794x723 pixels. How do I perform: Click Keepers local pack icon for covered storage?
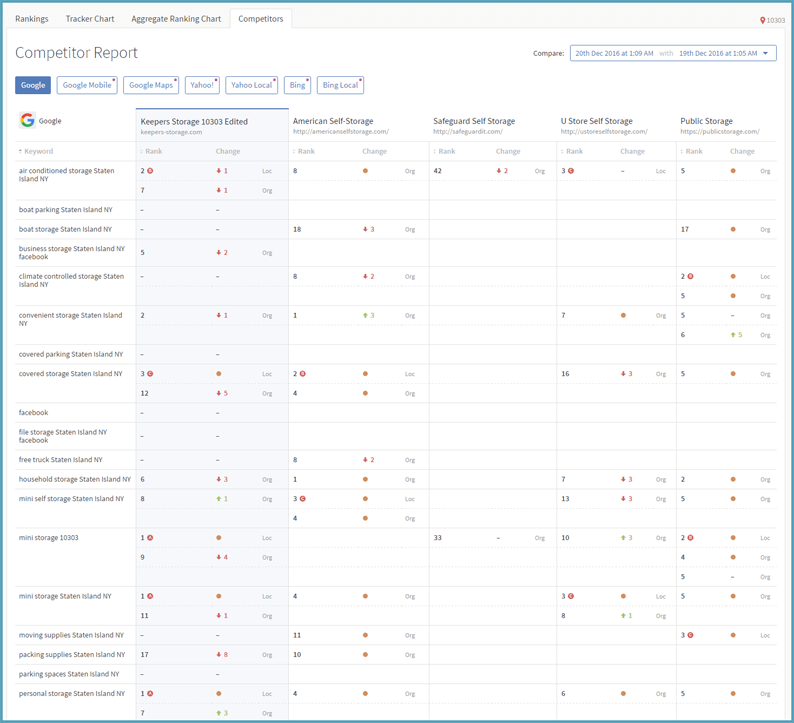click(x=150, y=374)
